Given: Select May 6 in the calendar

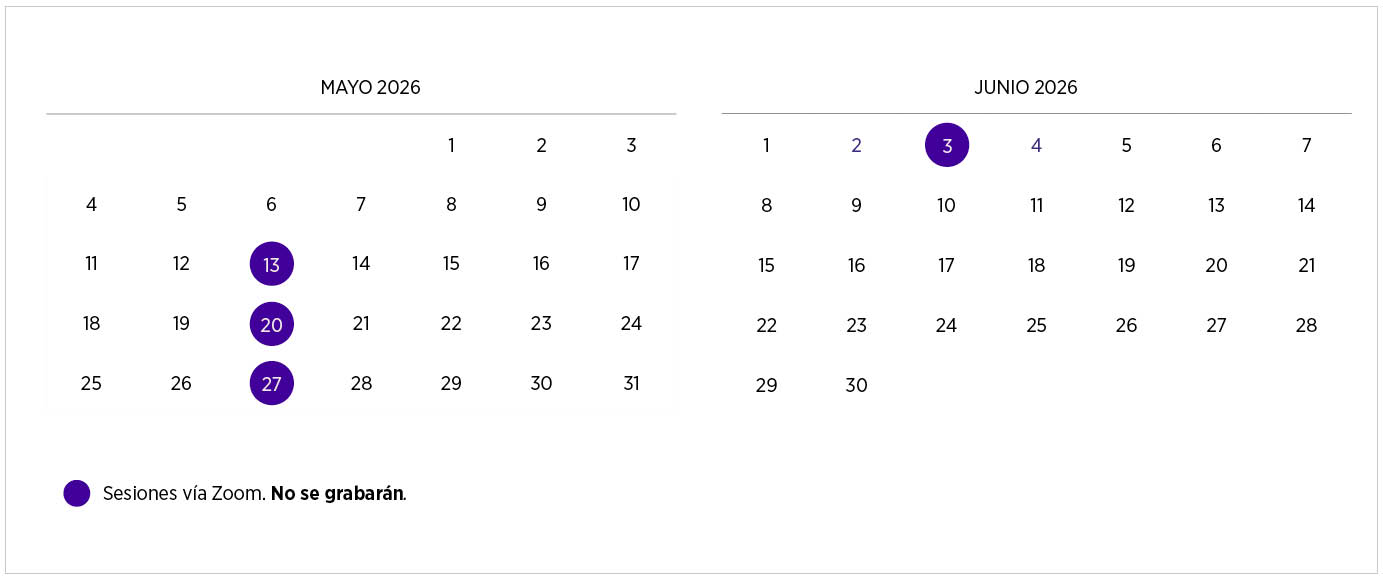Looking at the screenshot, I should [x=271, y=205].
